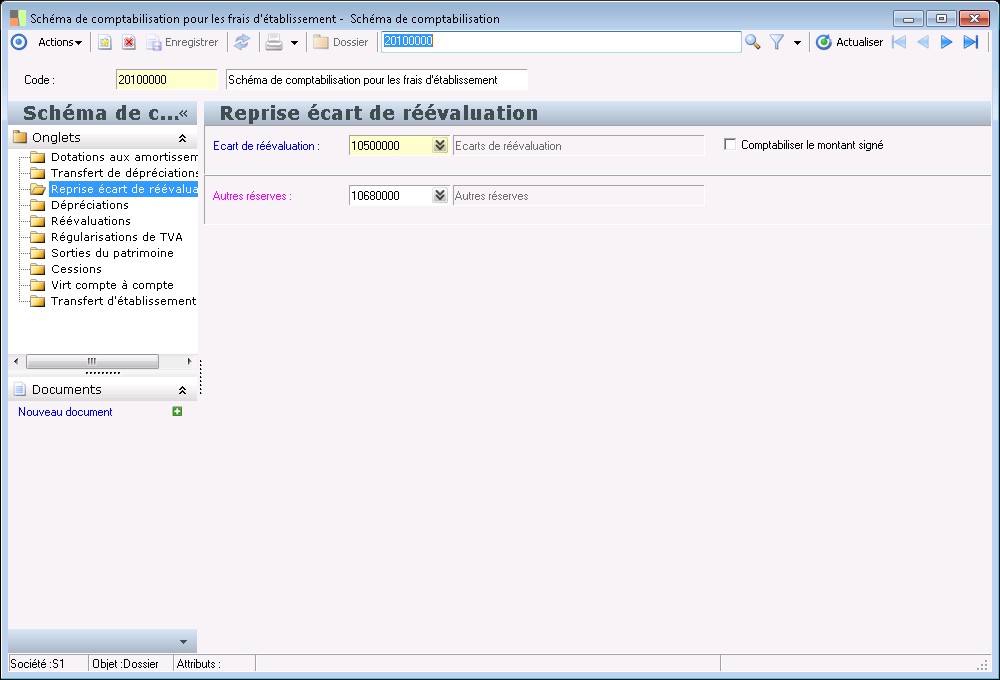
Task: Add new document with green plus icon
Action: pyautogui.click(x=178, y=411)
